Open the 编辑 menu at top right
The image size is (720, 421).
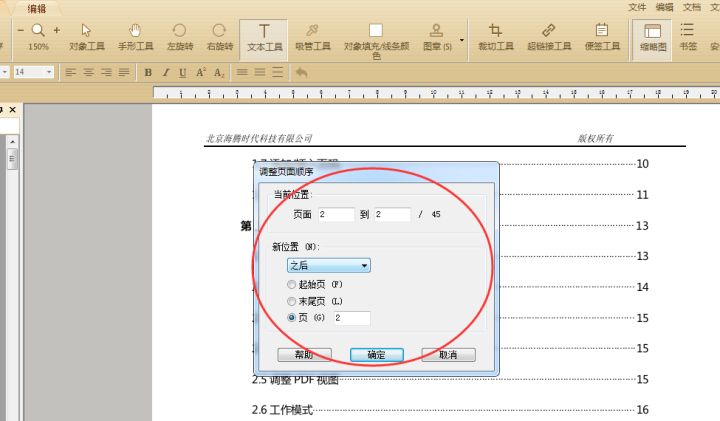pos(664,7)
